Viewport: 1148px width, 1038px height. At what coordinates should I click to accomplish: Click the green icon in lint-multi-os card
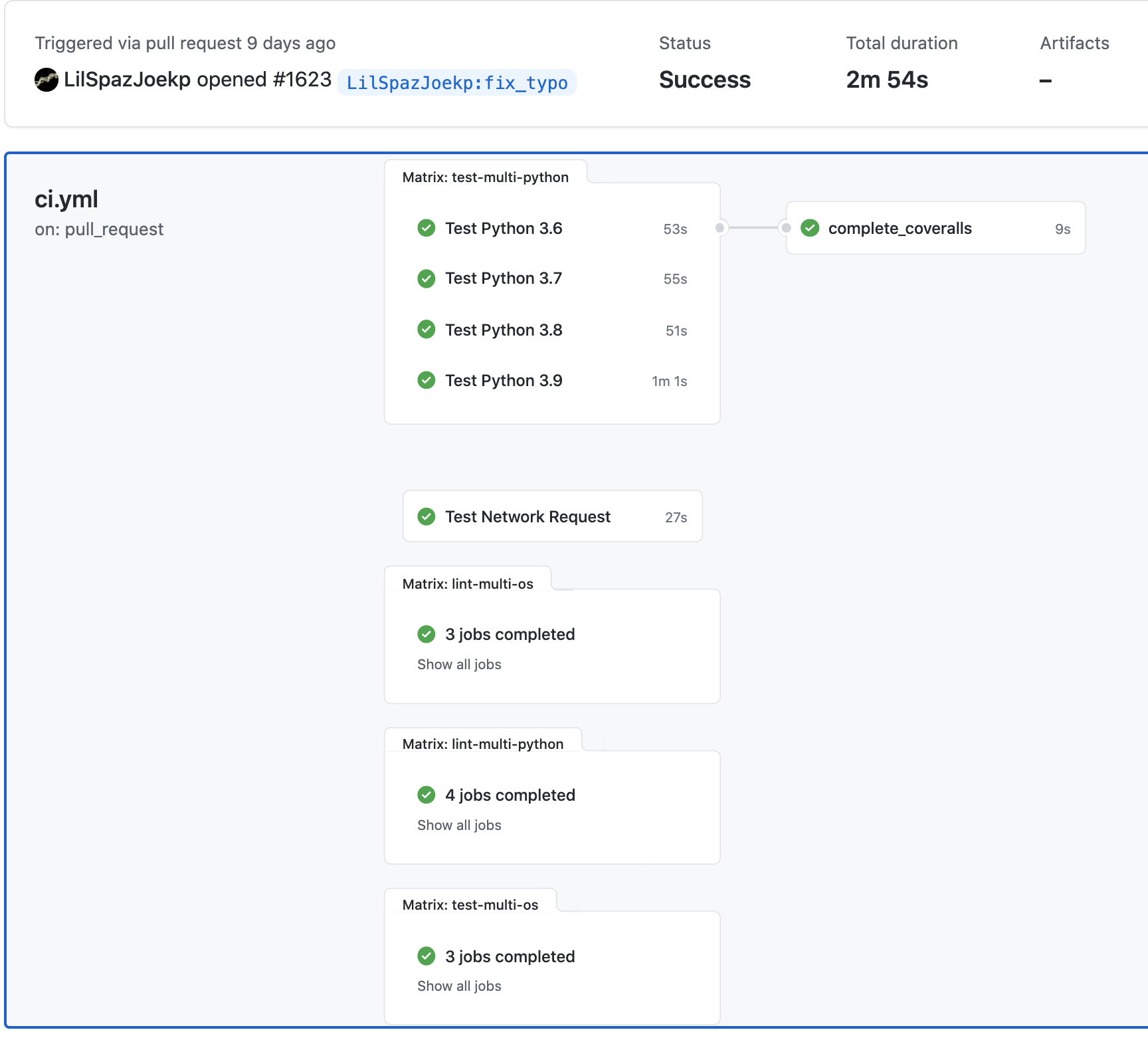coord(426,634)
